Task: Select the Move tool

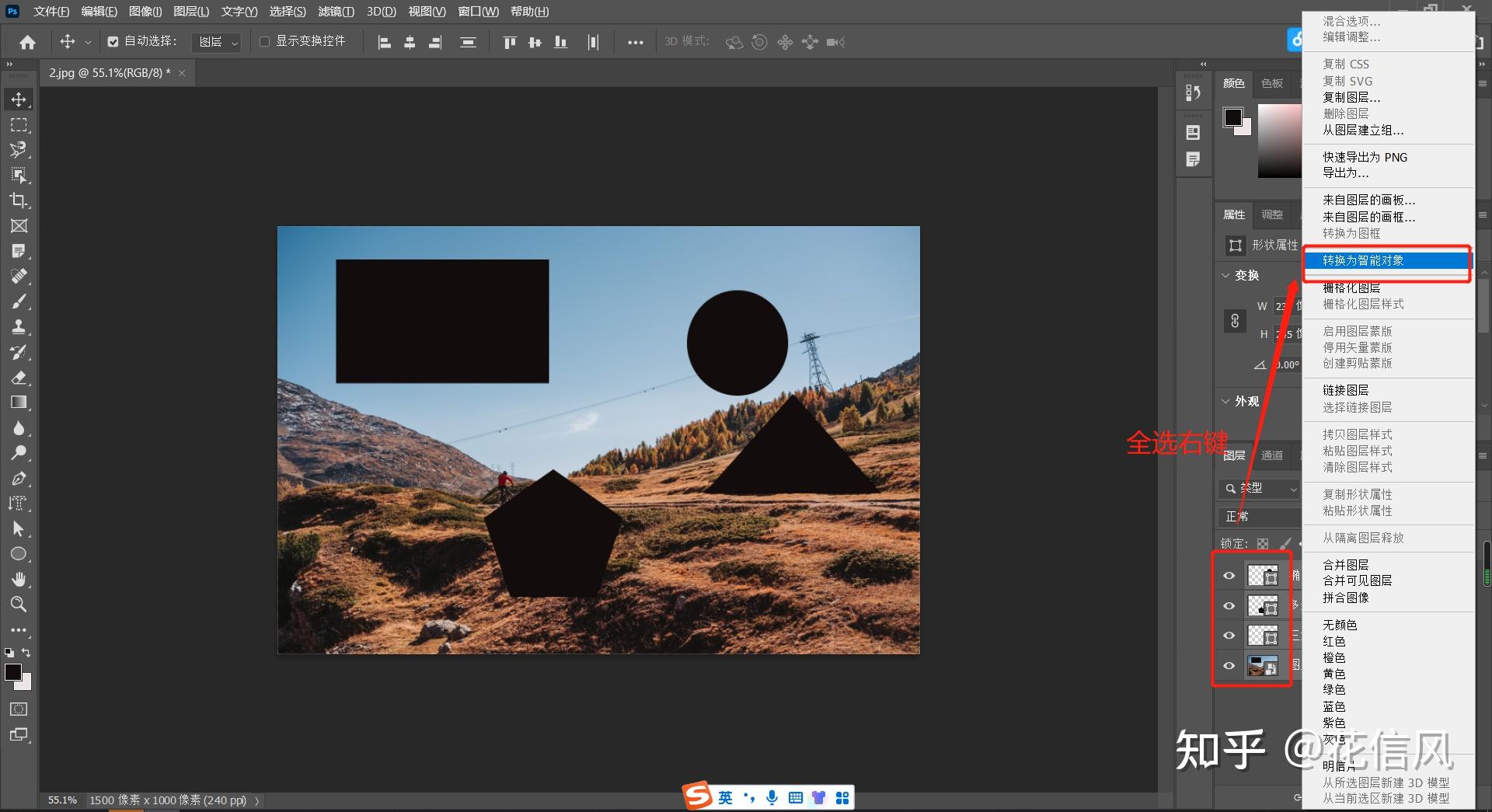Action: pyautogui.click(x=19, y=99)
